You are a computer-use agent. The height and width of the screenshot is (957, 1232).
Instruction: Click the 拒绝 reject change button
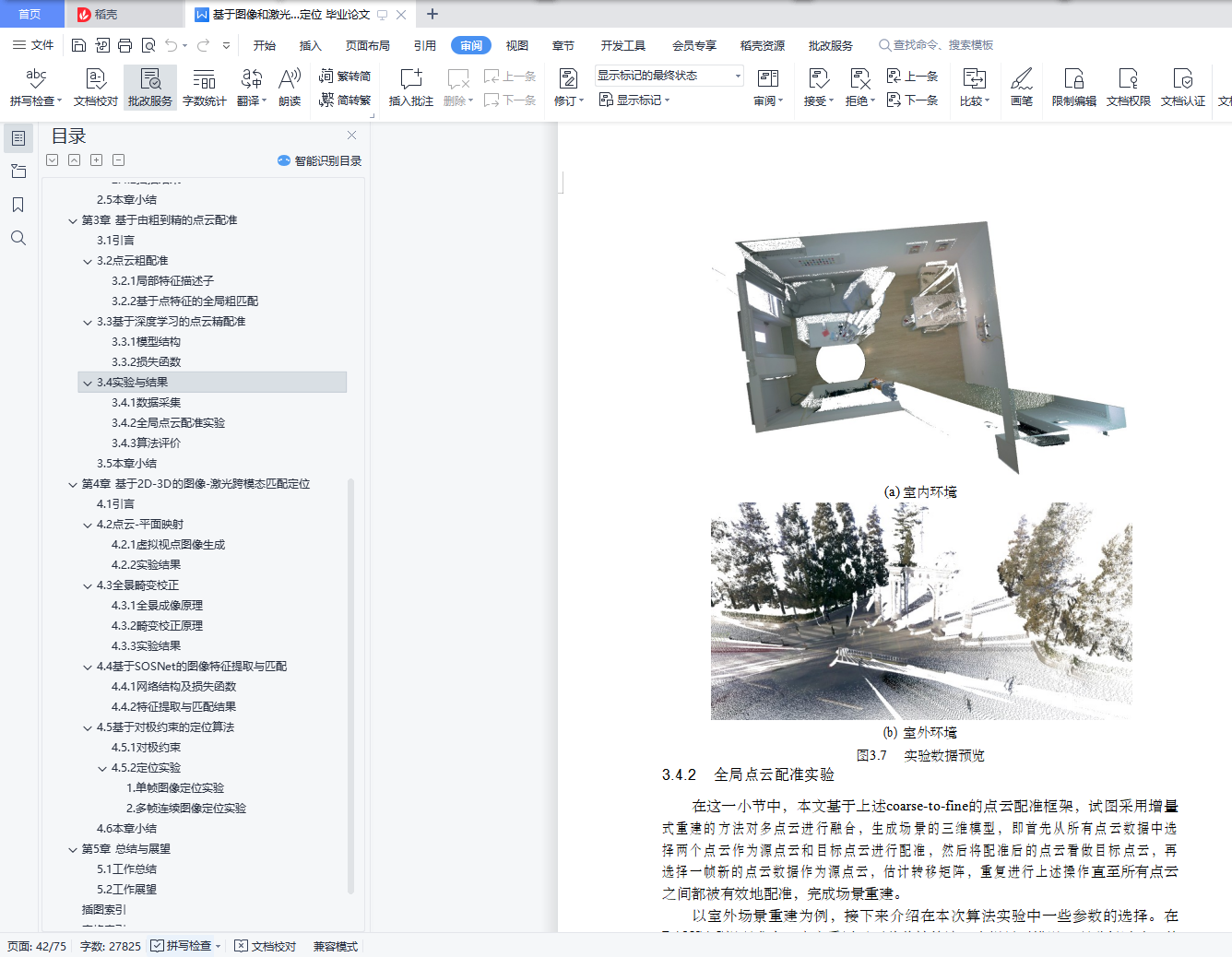click(859, 88)
